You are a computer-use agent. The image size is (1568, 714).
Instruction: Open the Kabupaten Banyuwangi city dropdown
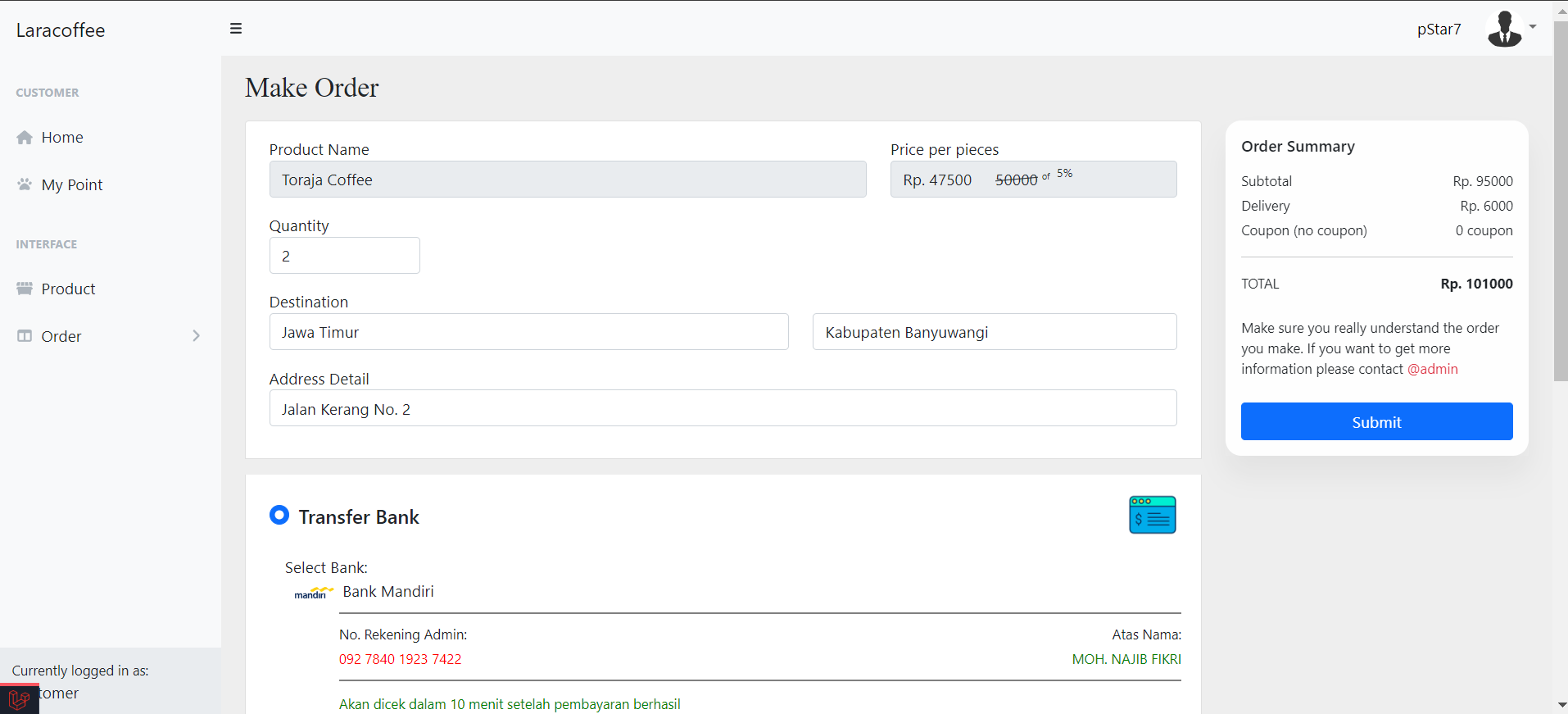pos(994,332)
